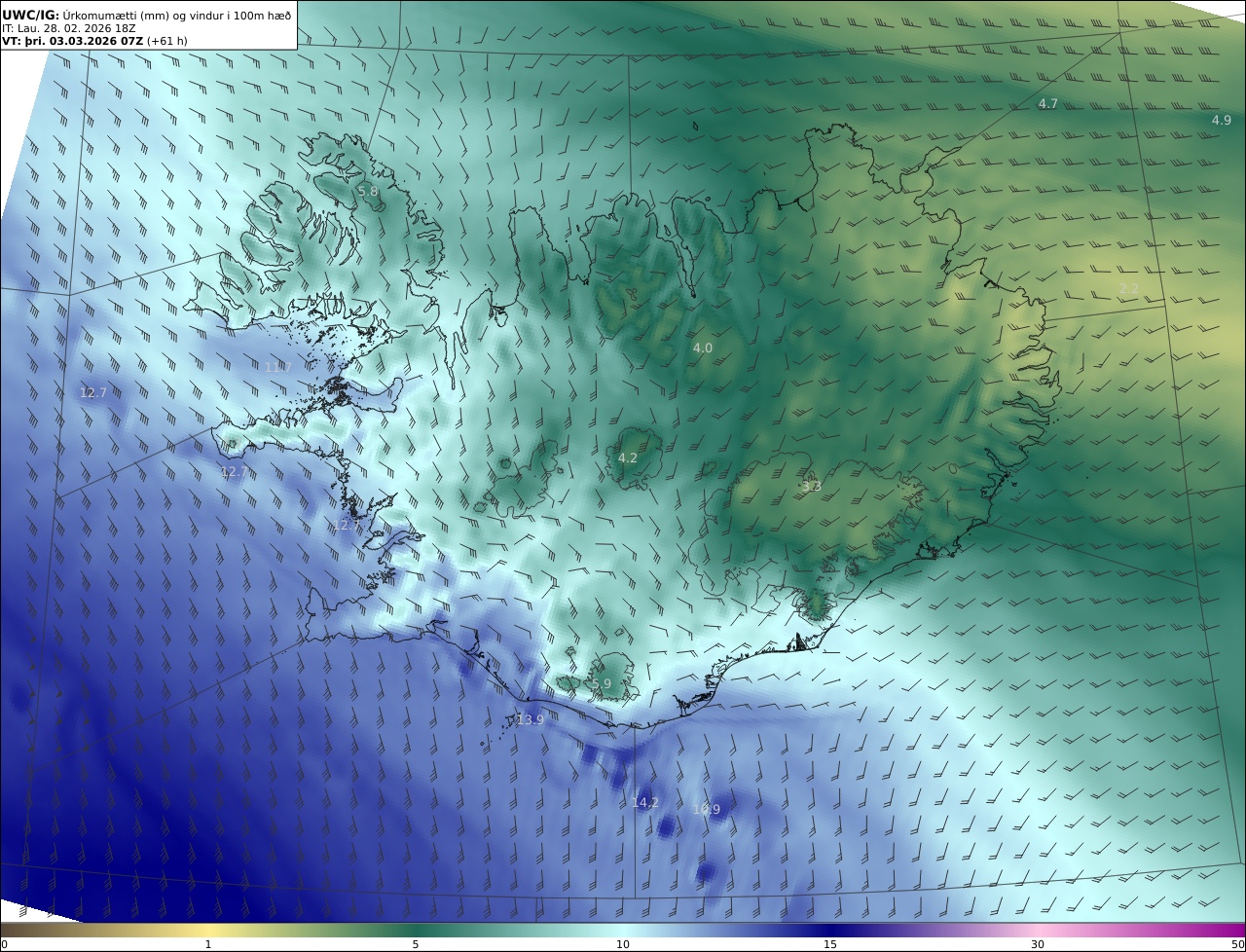
Task: Click the colorbar tick label 30
Action: pyautogui.click(x=1038, y=944)
